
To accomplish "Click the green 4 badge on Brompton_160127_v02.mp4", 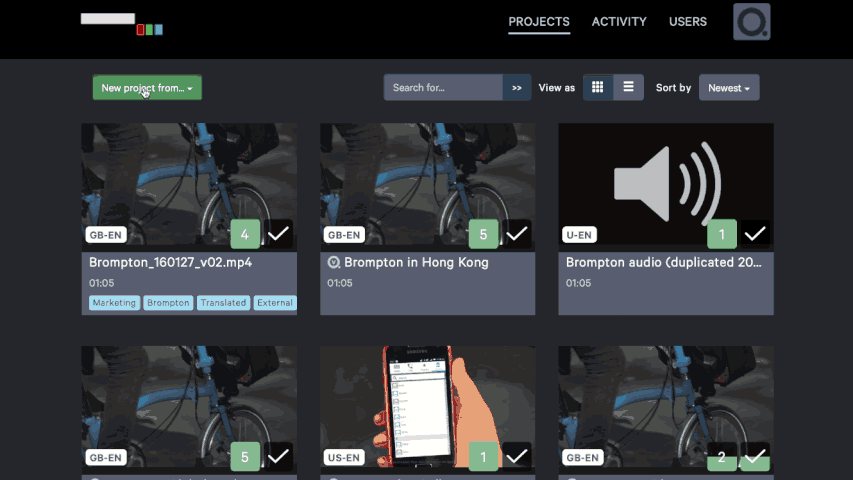I will [x=245, y=234].
